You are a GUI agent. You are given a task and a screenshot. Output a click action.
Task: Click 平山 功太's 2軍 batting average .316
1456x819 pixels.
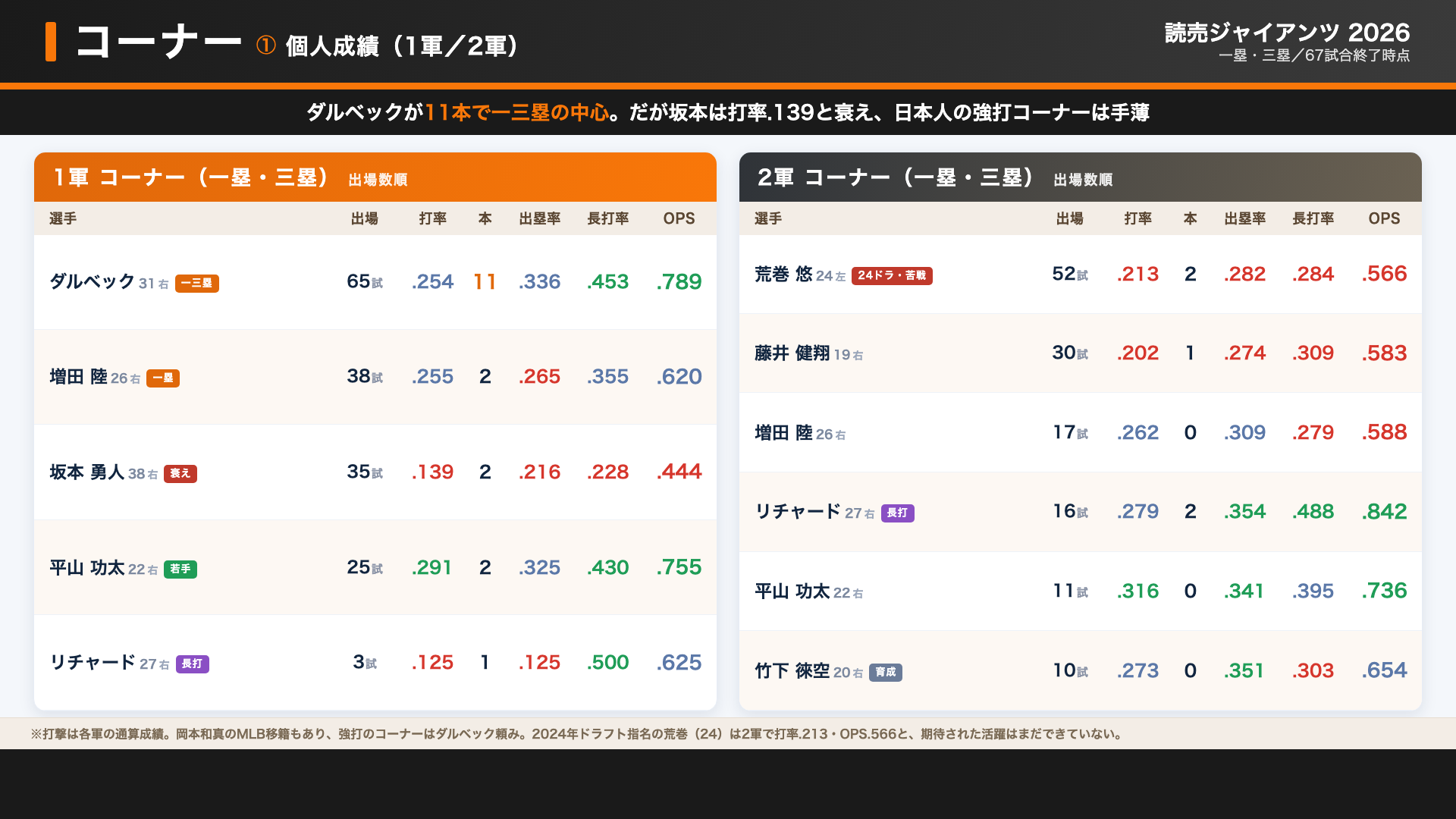click(1137, 591)
